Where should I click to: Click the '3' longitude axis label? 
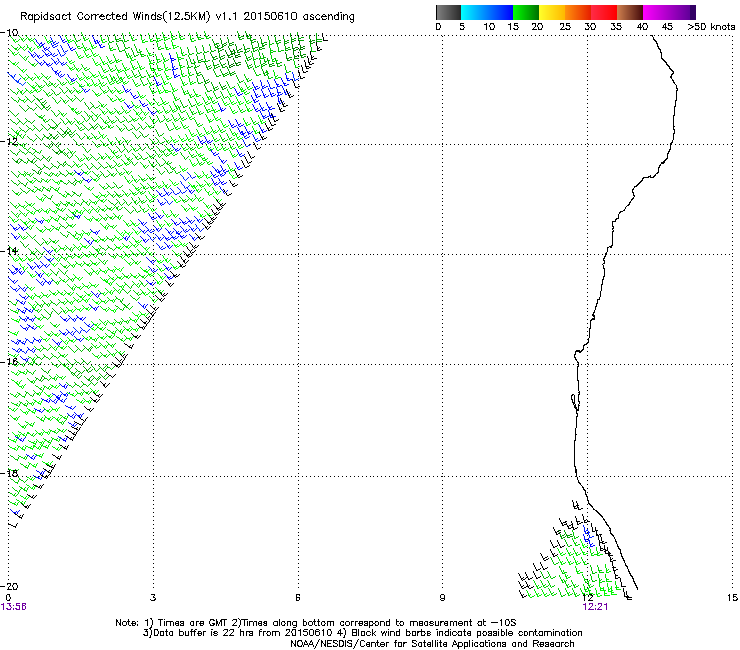153,598
